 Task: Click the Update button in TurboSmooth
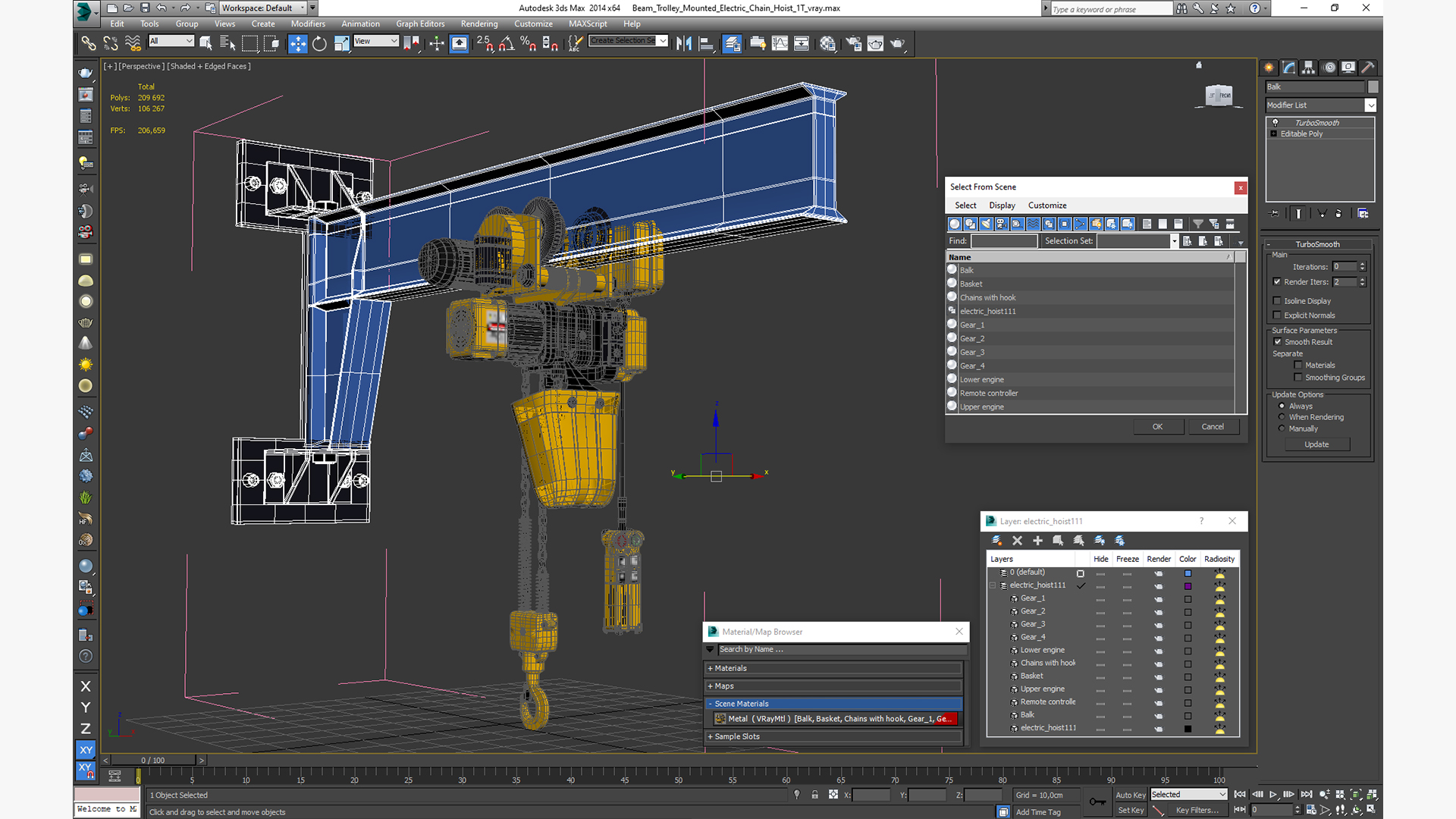click(1316, 444)
